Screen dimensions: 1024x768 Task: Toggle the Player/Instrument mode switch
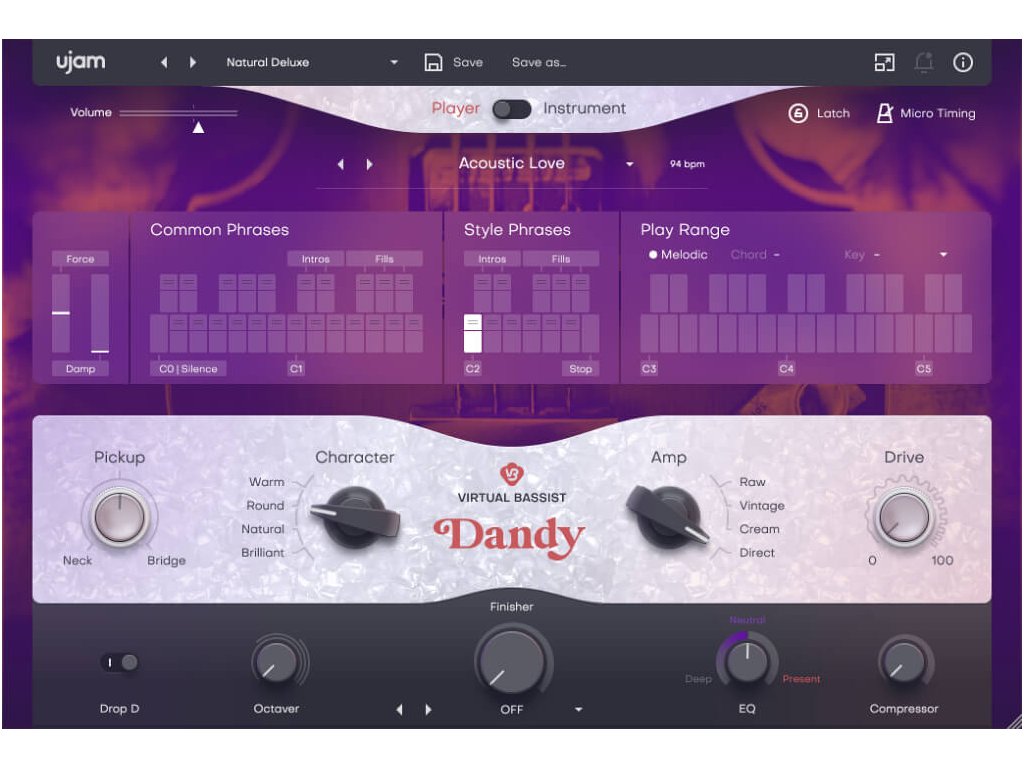pos(511,109)
